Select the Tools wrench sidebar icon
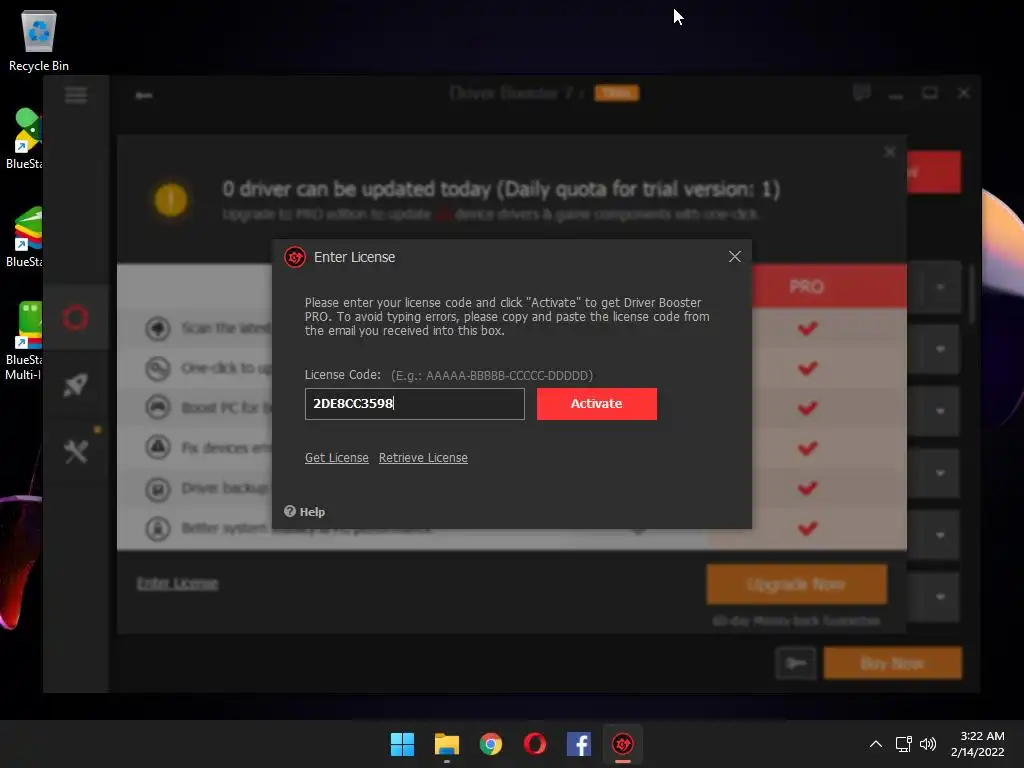Image resolution: width=1024 pixels, height=768 pixels. pos(76,451)
